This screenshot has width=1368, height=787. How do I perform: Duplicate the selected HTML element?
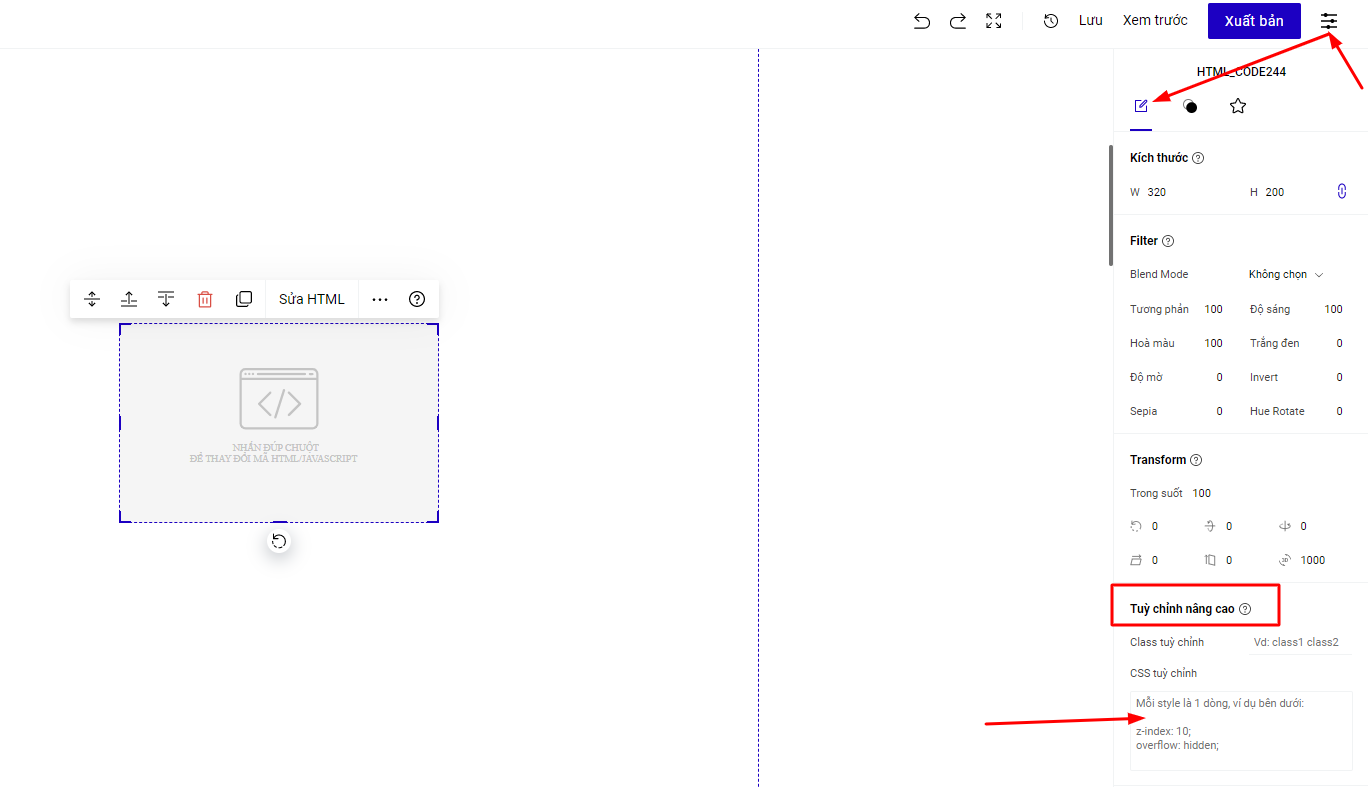pyautogui.click(x=244, y=299)
